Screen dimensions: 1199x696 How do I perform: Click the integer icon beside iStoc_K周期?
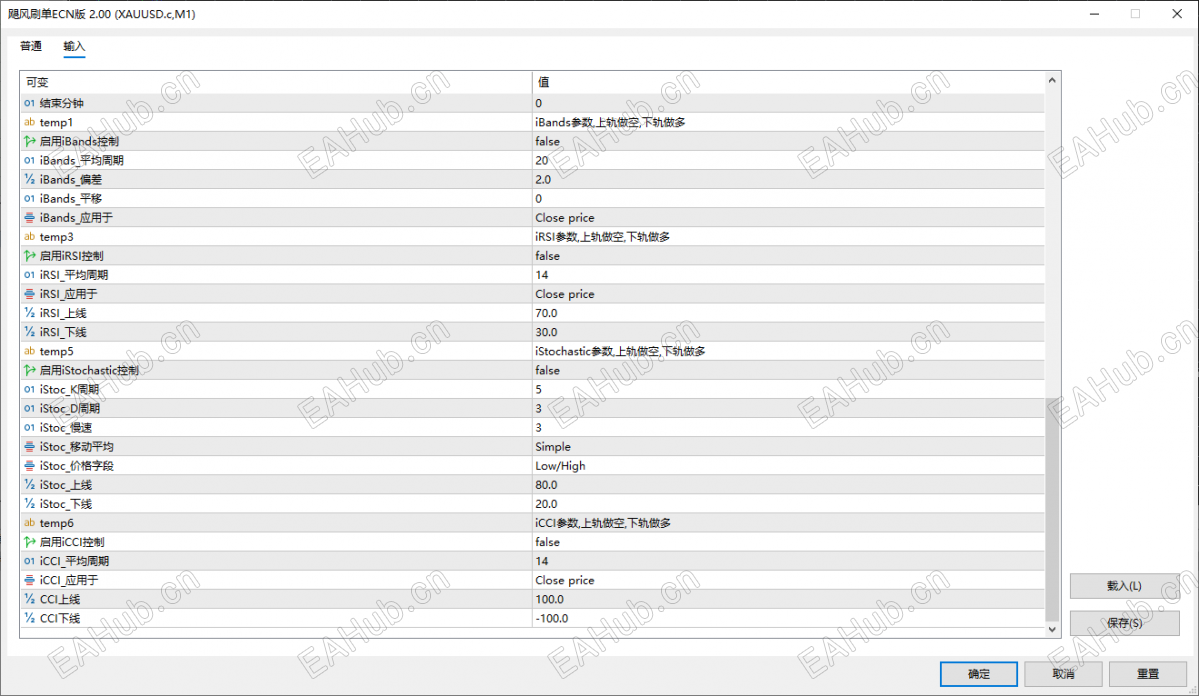[x=29, y=389]
